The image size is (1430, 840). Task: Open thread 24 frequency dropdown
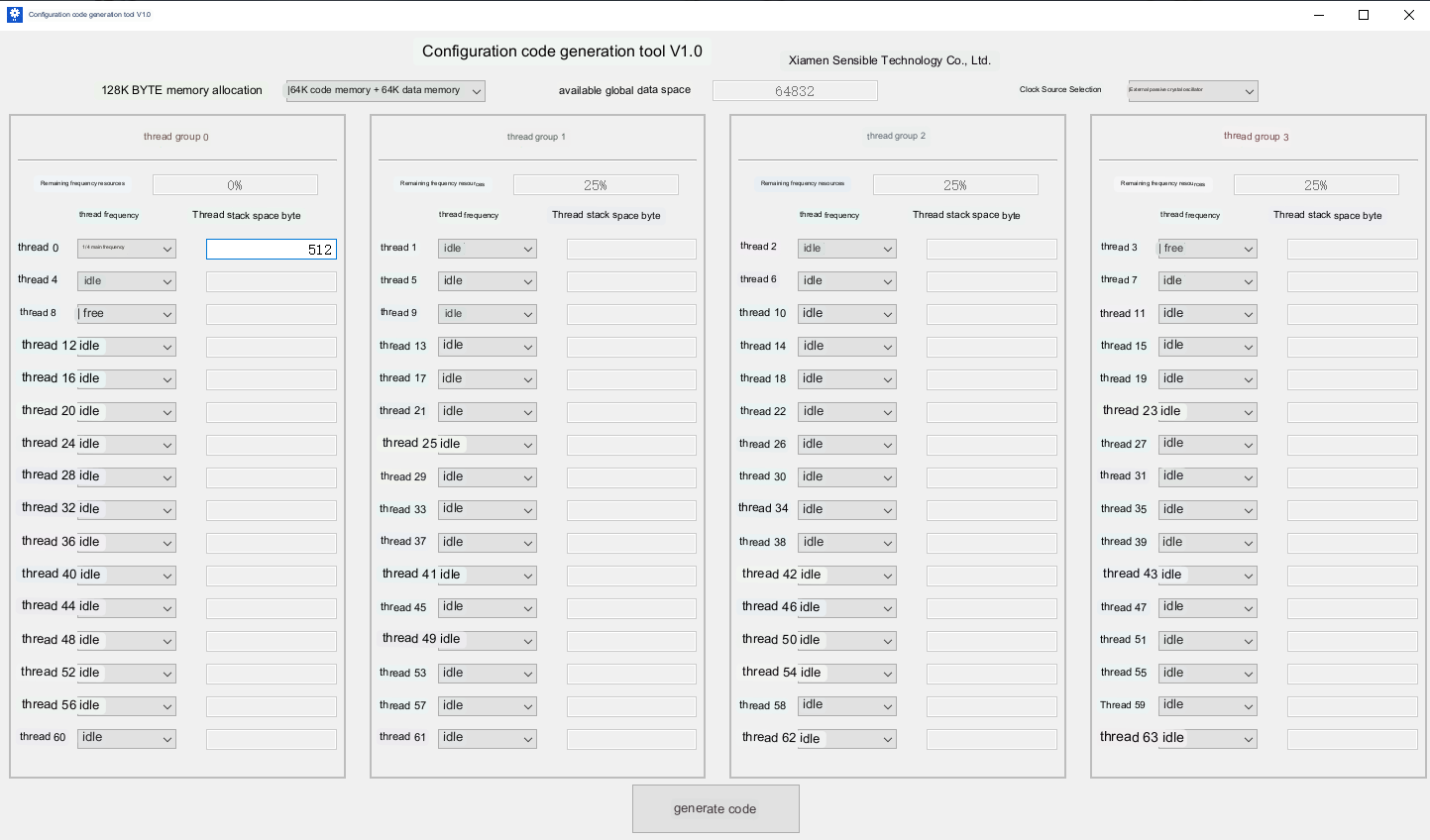point(127,445)
